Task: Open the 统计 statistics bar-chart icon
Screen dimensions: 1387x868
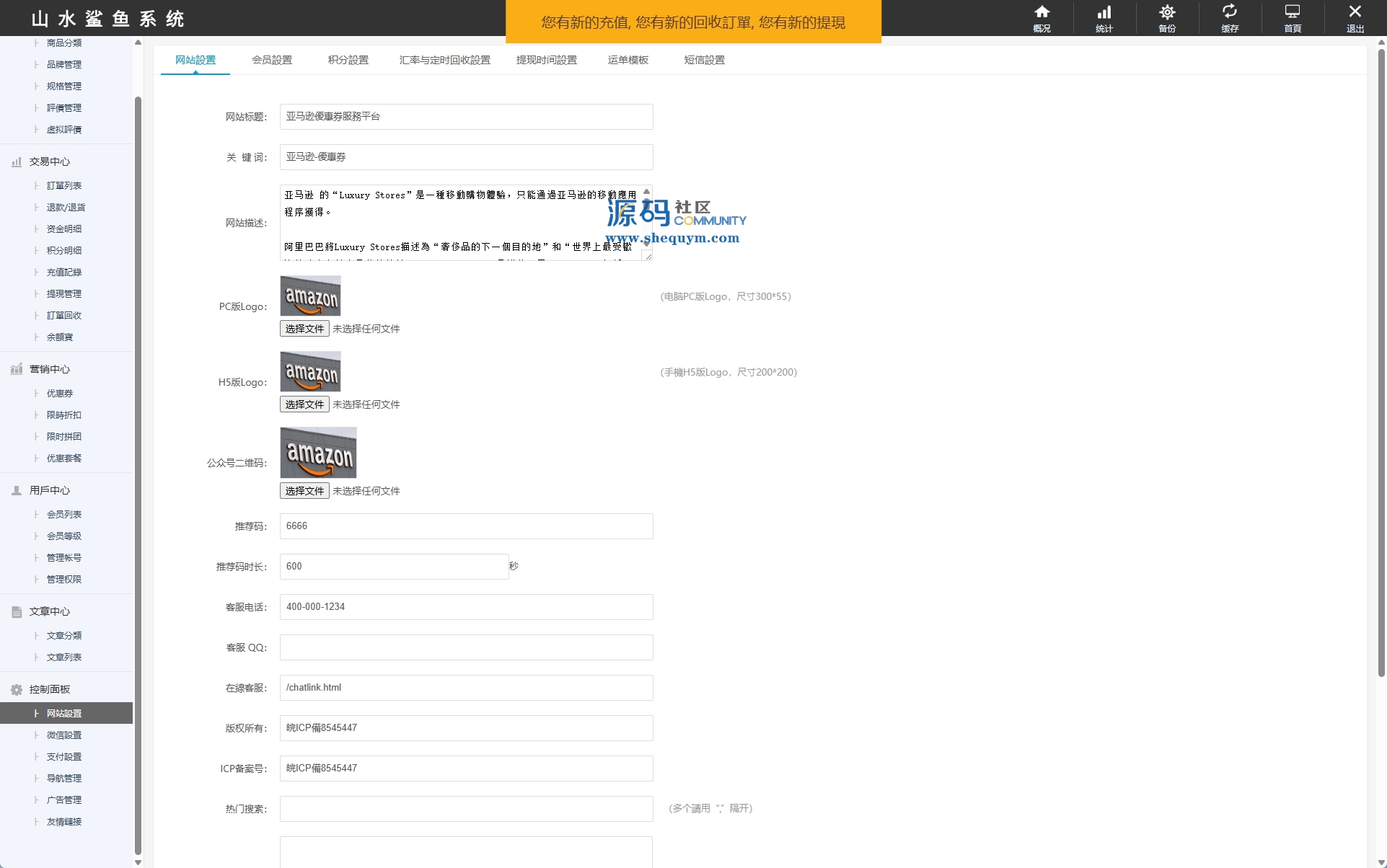Action: click(x=1104, y=17)
